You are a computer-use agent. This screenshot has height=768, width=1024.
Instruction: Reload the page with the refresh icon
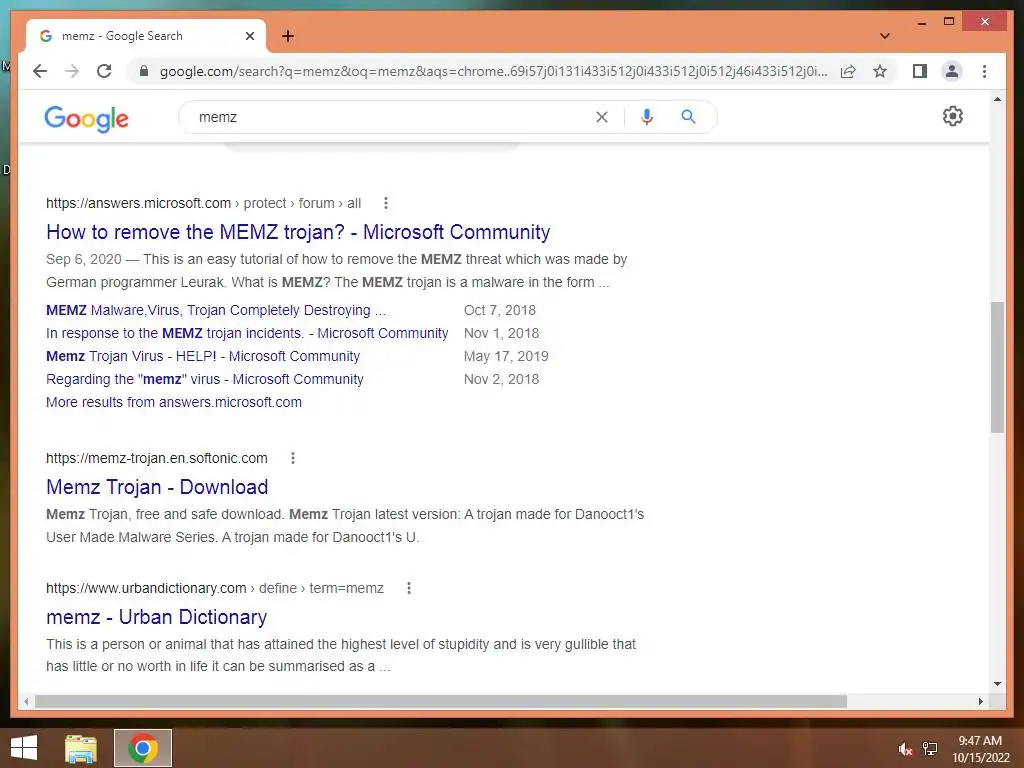[104, 71]
